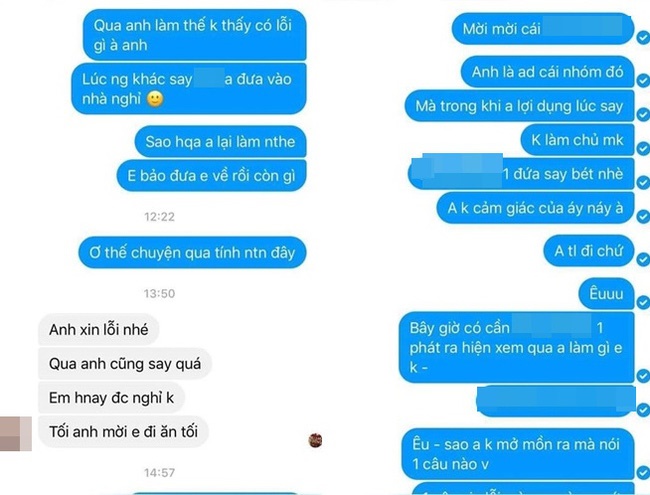Select the "Êu - sao a k mở mồn ra" message

518,454
